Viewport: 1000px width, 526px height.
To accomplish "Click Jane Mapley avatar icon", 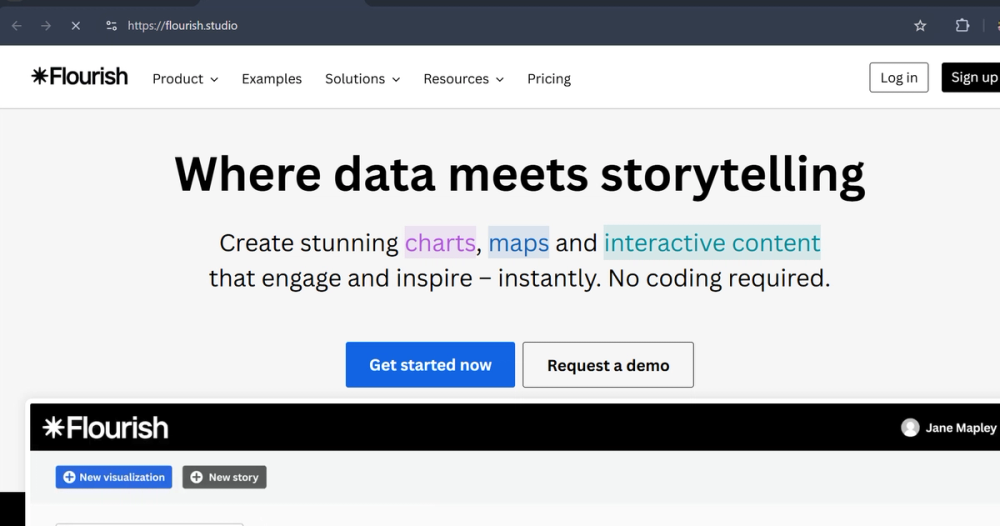I will tap(910, 428).
